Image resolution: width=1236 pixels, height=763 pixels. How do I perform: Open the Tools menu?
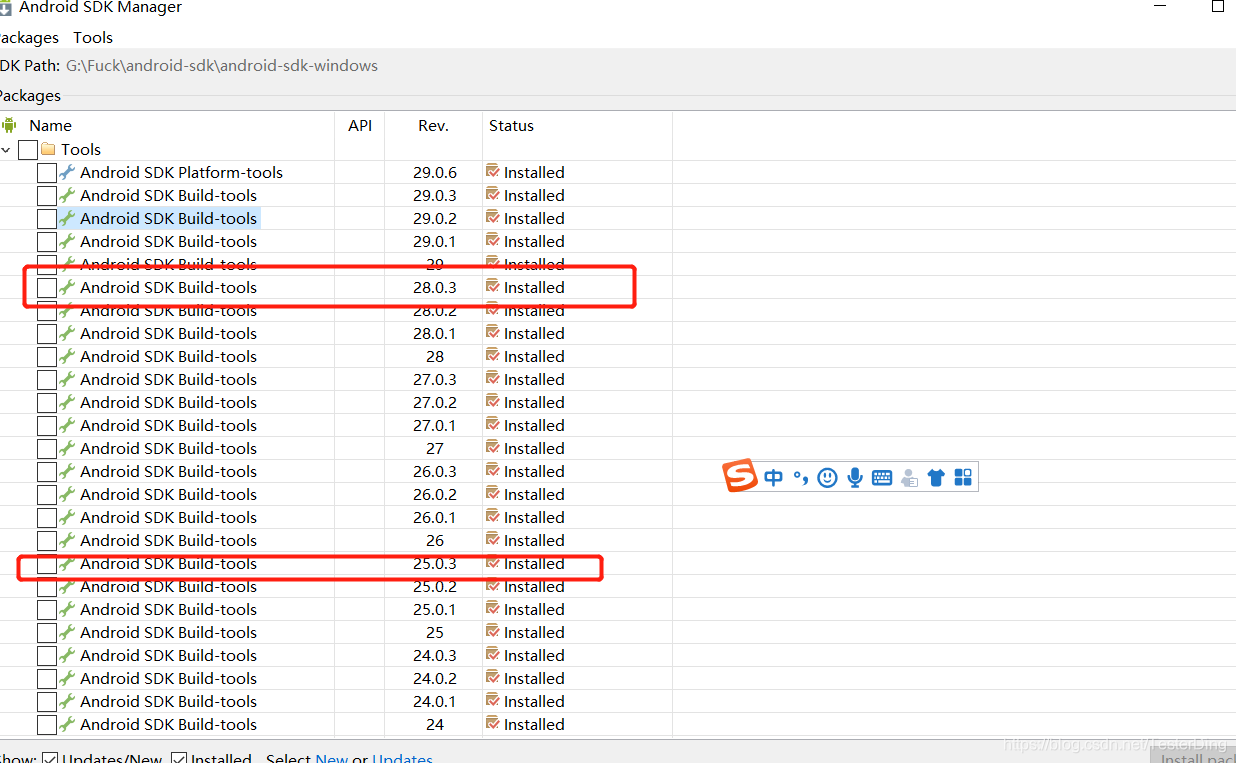[93, 37]
